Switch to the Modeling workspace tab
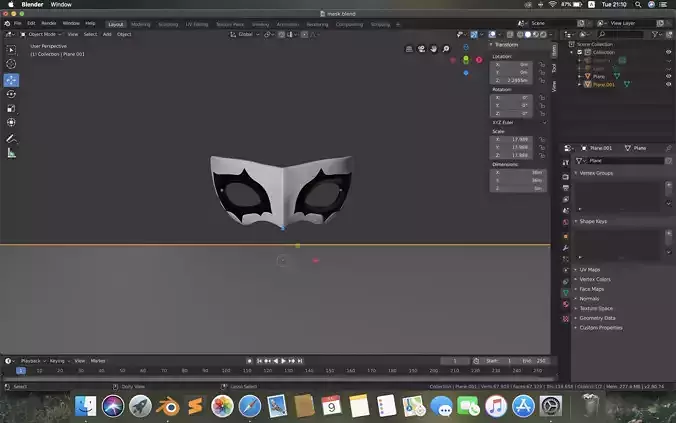Viewport: 676px width, 423px height. tap(141, 25)
